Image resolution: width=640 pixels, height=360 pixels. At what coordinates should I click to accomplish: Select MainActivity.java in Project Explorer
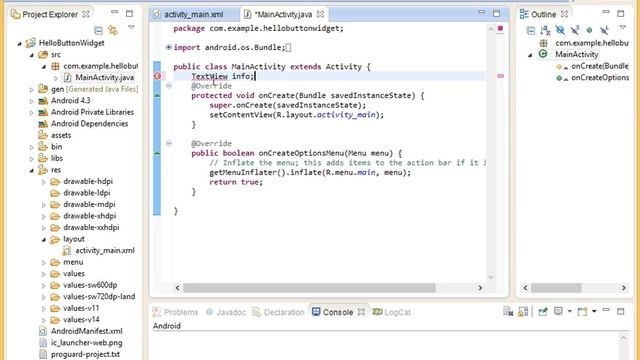104,77
